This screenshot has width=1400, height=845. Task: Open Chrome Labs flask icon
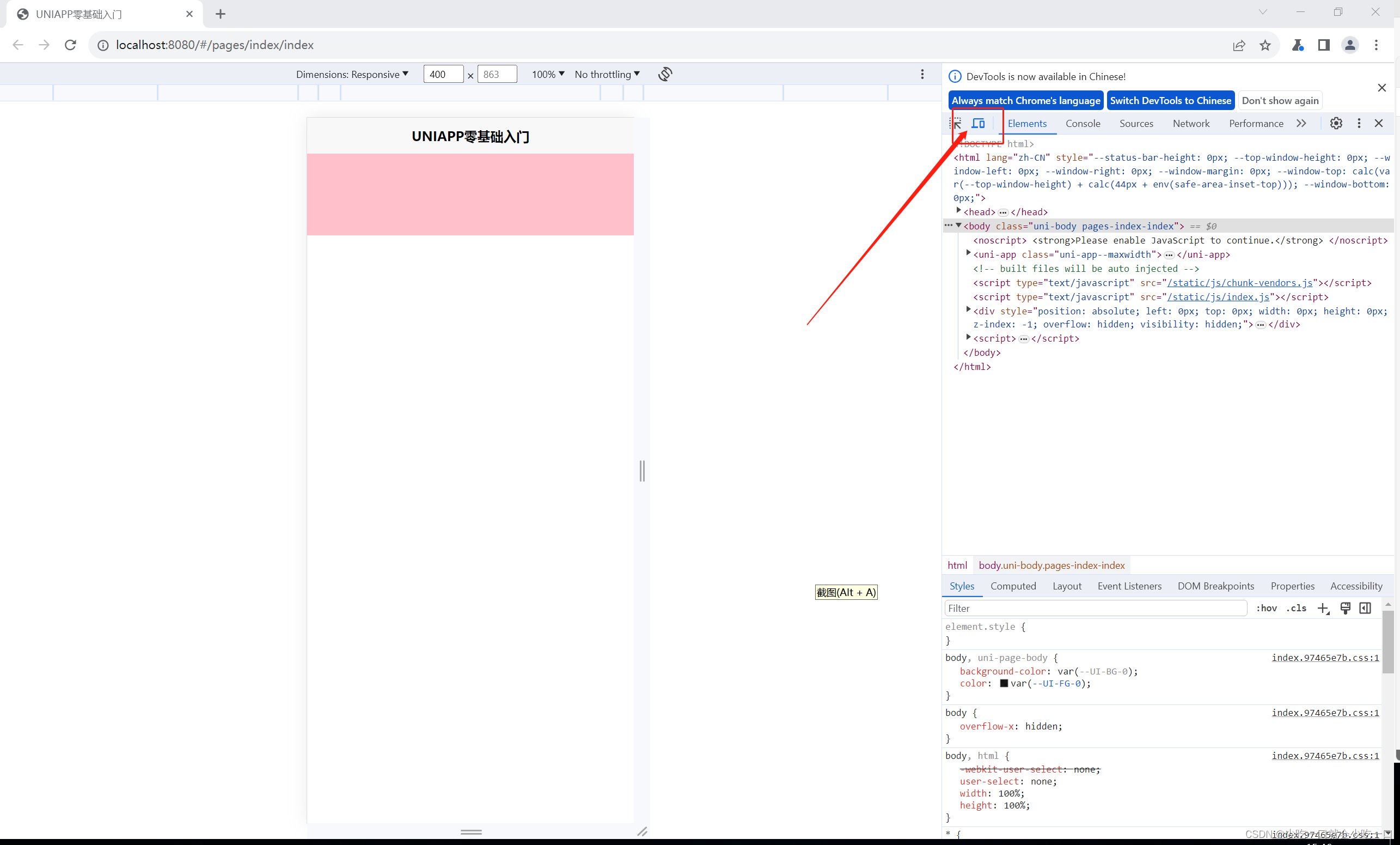tap(1298, 45)
